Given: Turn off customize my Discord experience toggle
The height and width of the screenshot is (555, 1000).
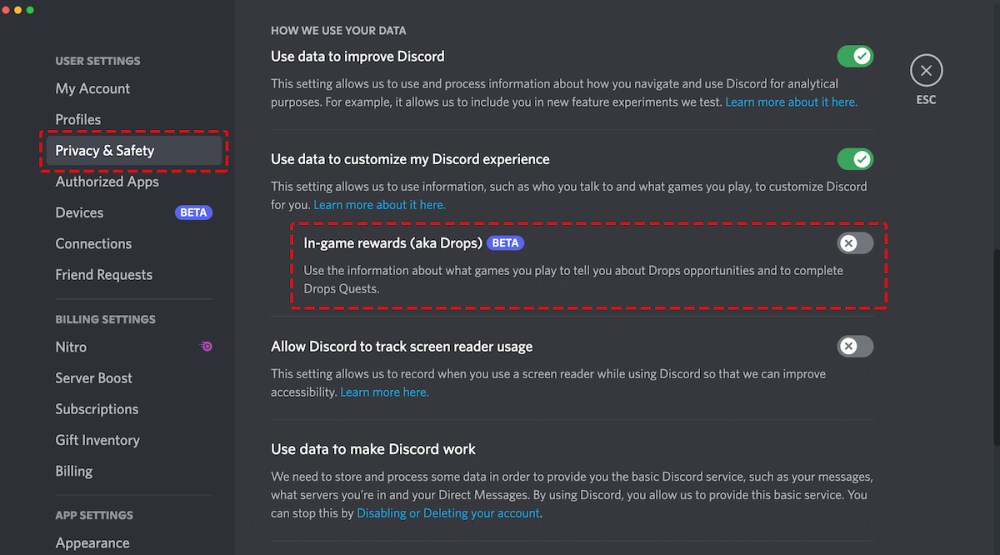Looking at the screenshot, I should (855, 159).
